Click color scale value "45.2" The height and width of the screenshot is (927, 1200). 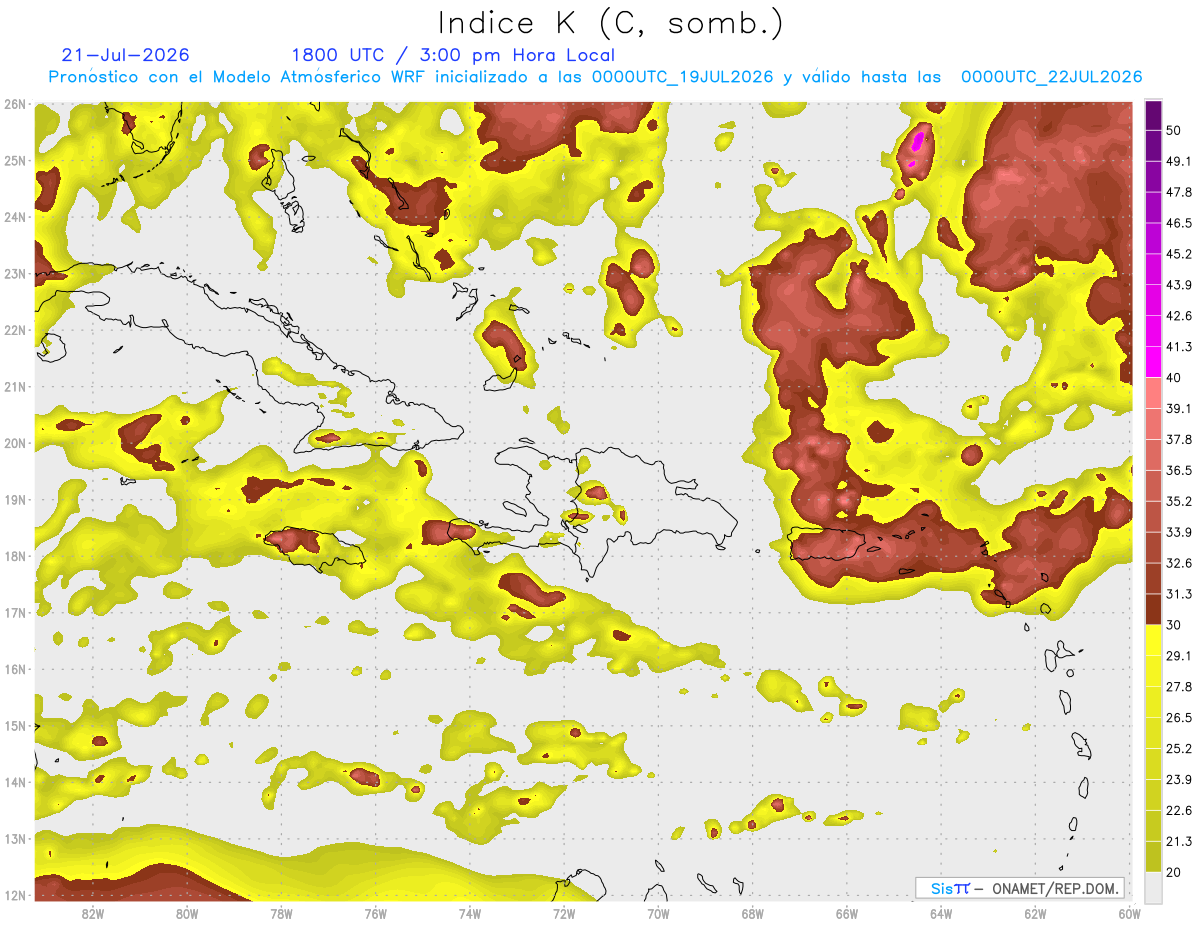(x=1179, y=254)
